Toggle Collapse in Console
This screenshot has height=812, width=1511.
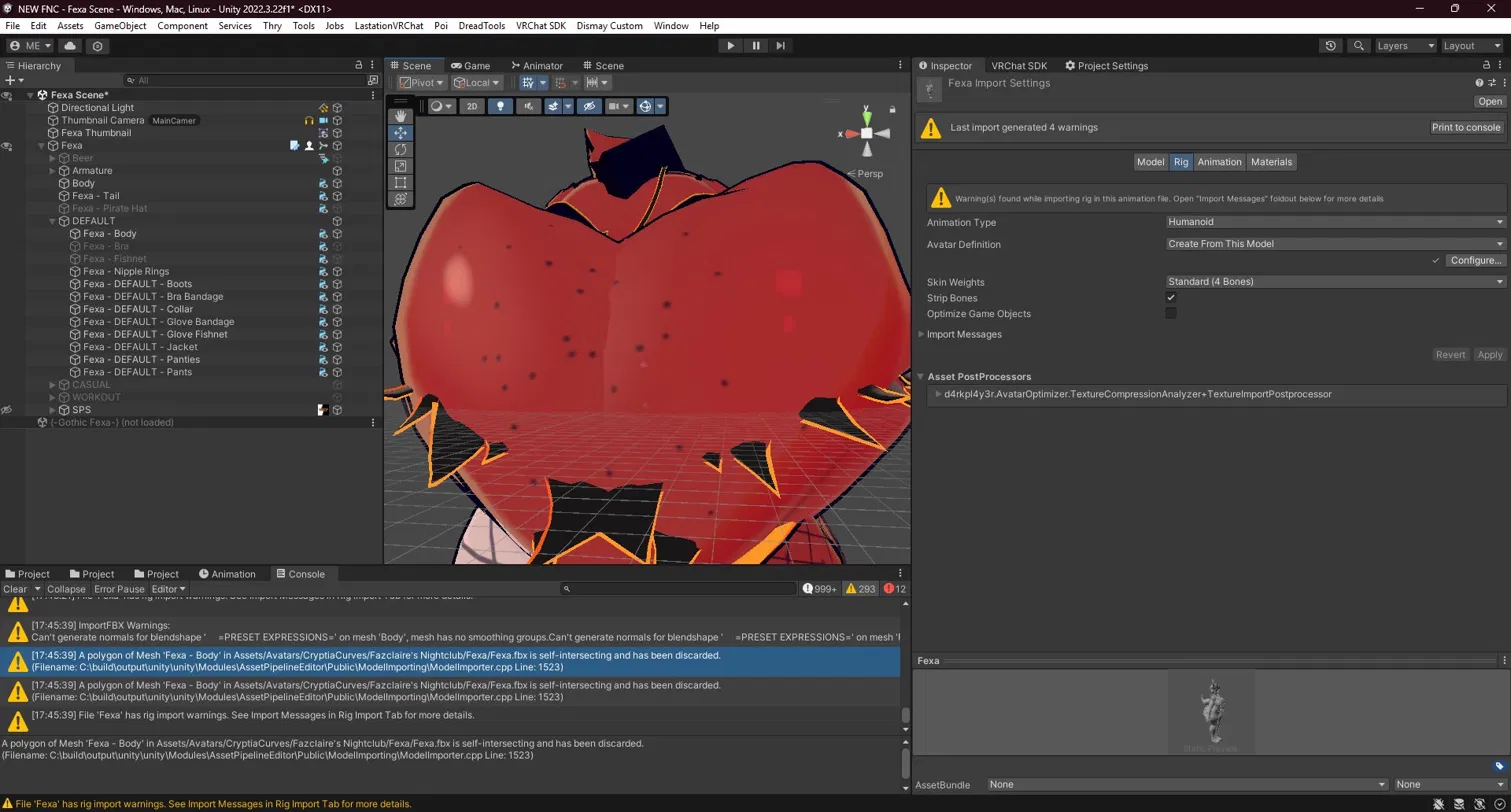[66, 589]
